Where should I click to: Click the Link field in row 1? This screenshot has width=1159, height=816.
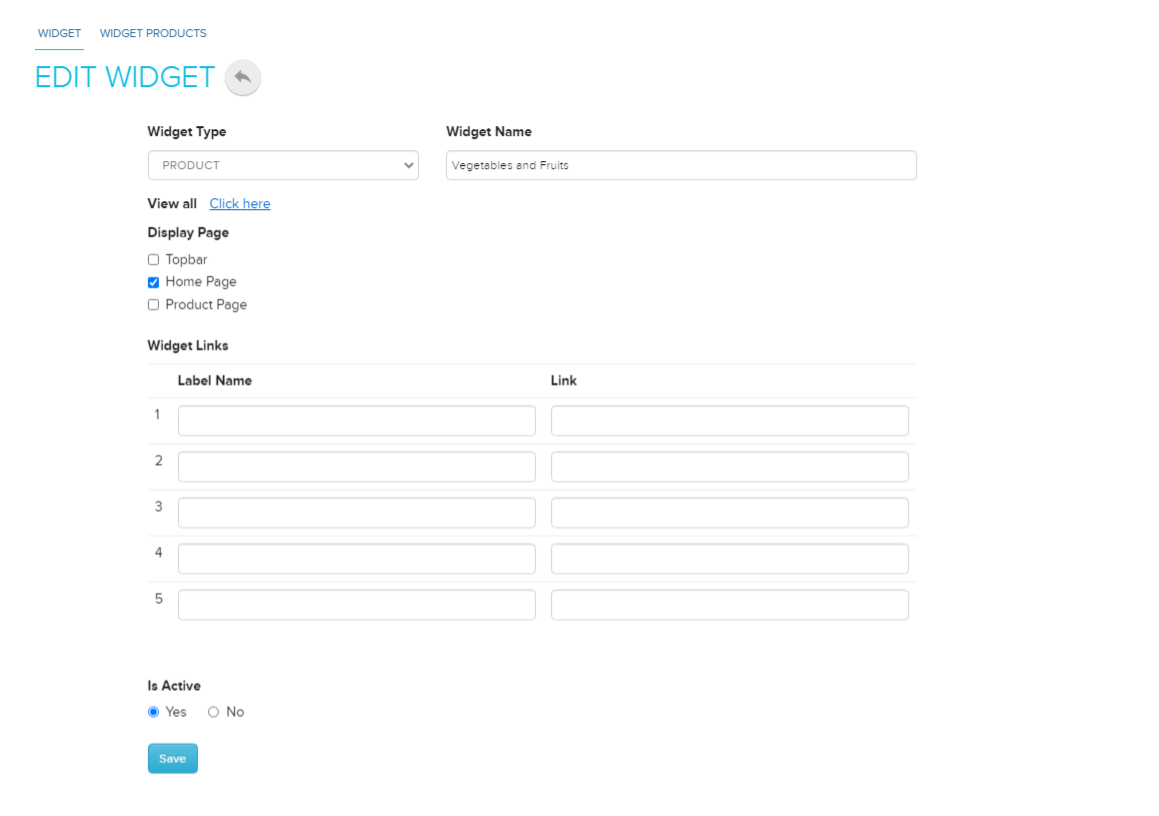pyautogui.click(x=730, y=421)
